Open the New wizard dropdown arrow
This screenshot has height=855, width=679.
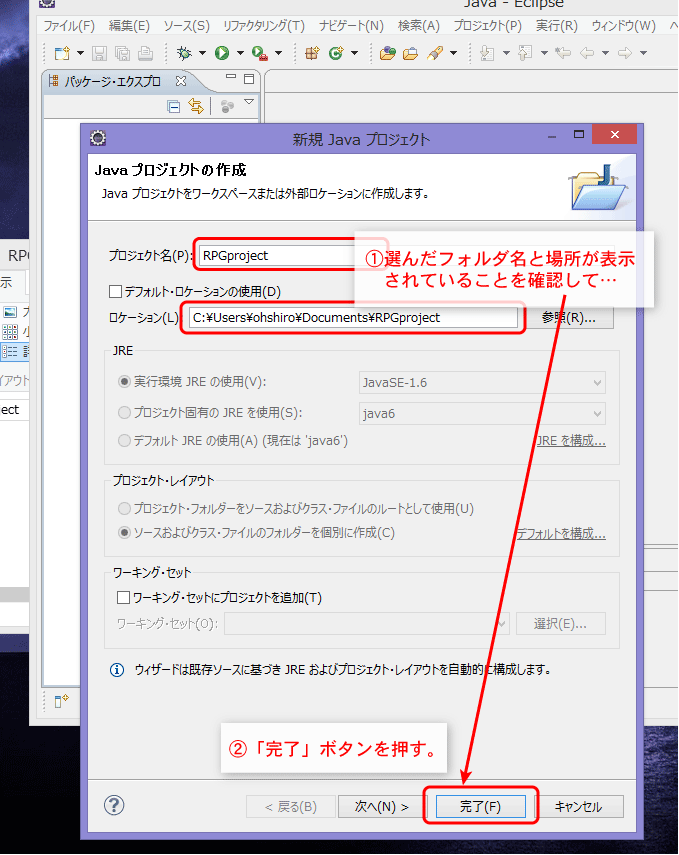point(80,53)
